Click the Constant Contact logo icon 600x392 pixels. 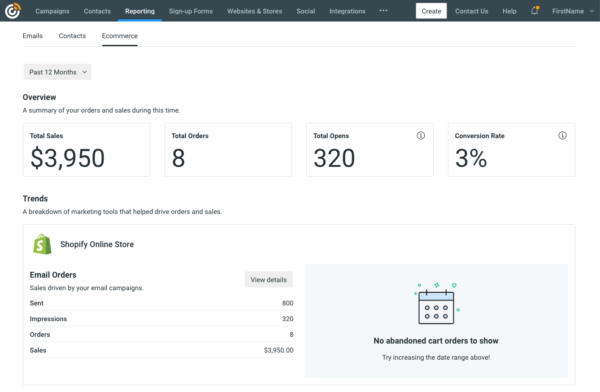13,11
